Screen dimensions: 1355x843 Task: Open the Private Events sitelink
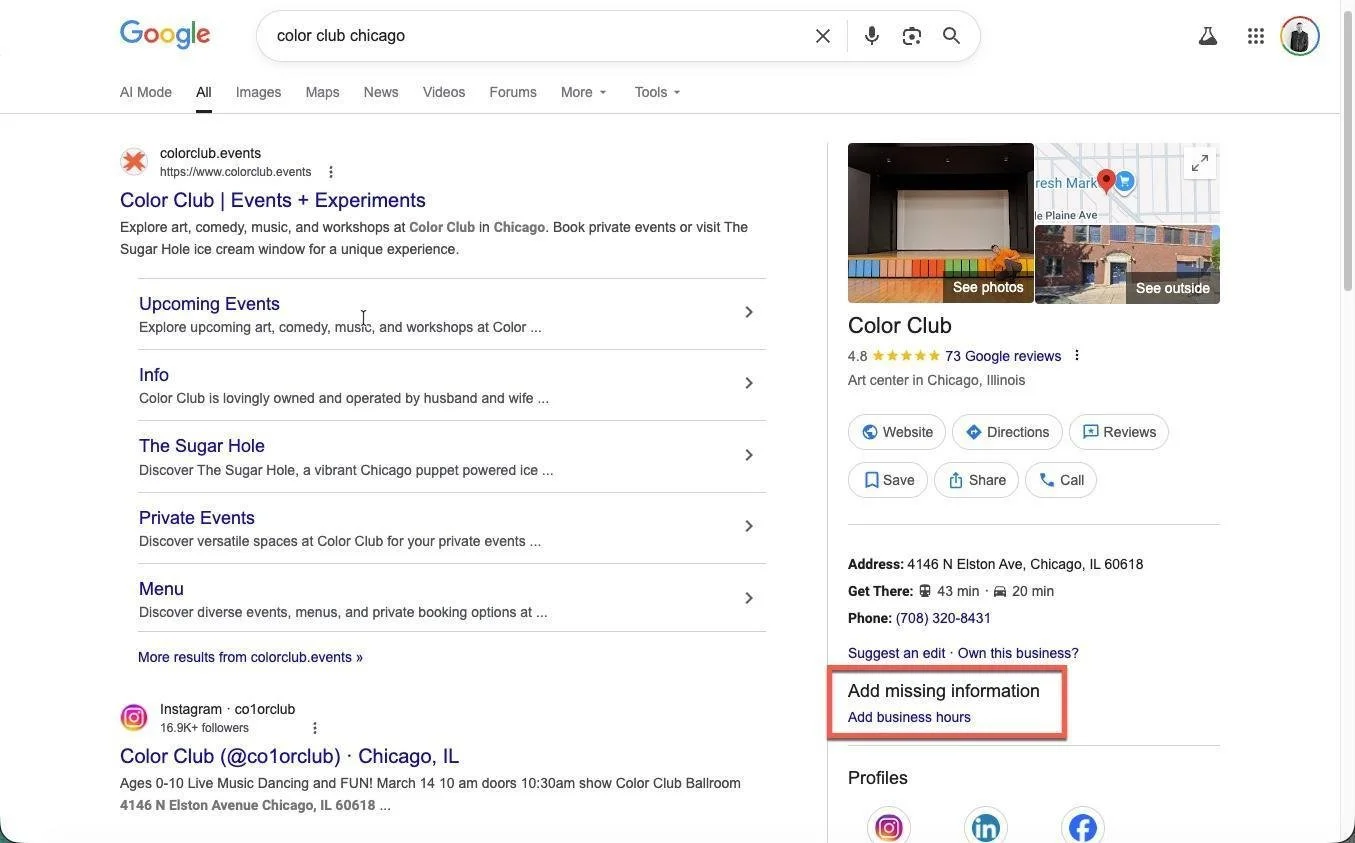point(197,518)
